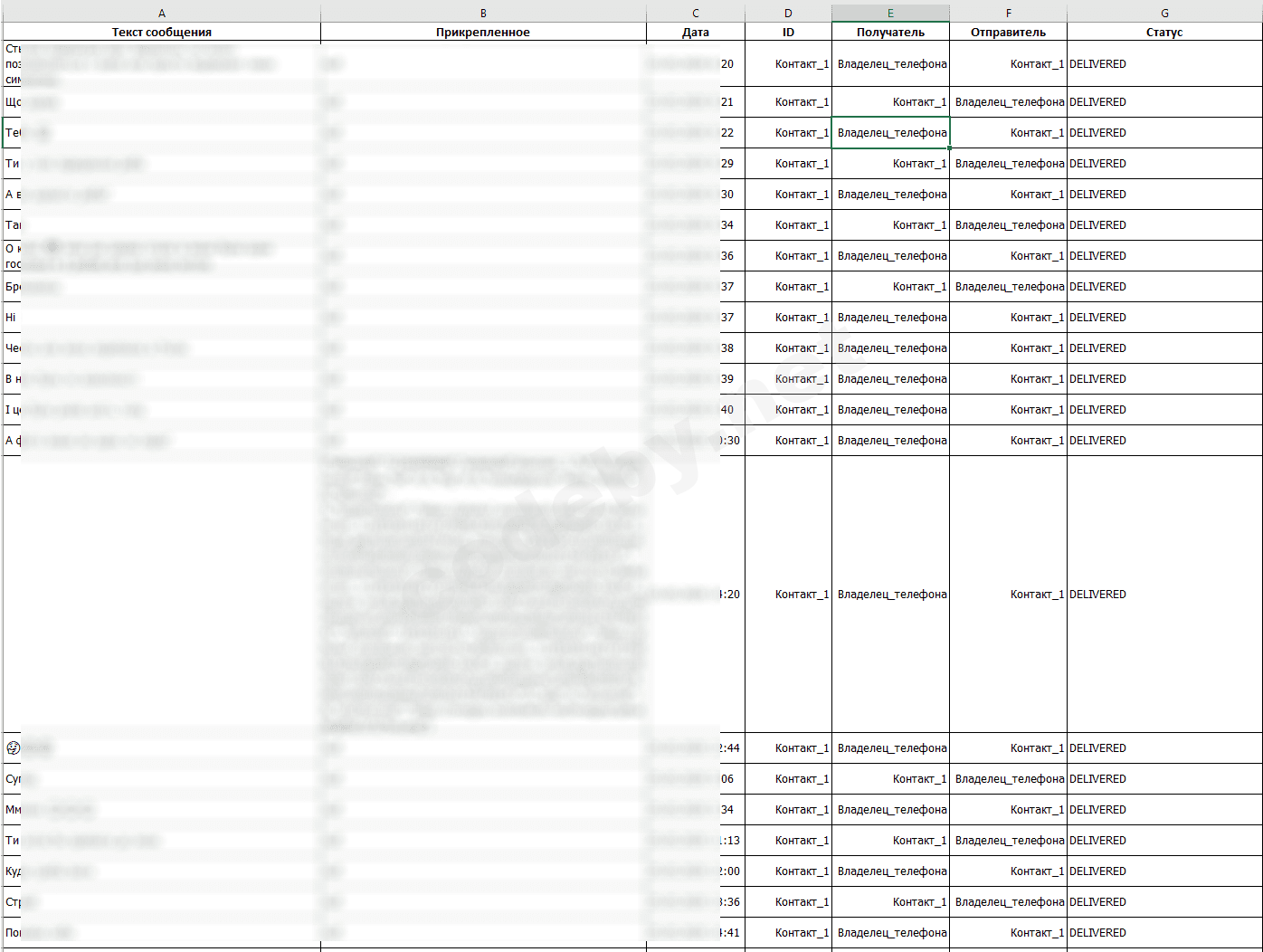This screenshot has width=1263, height=952.
Task: Click sender "Владелец_телефона" in row dated 06
Action: (1010, 779)
